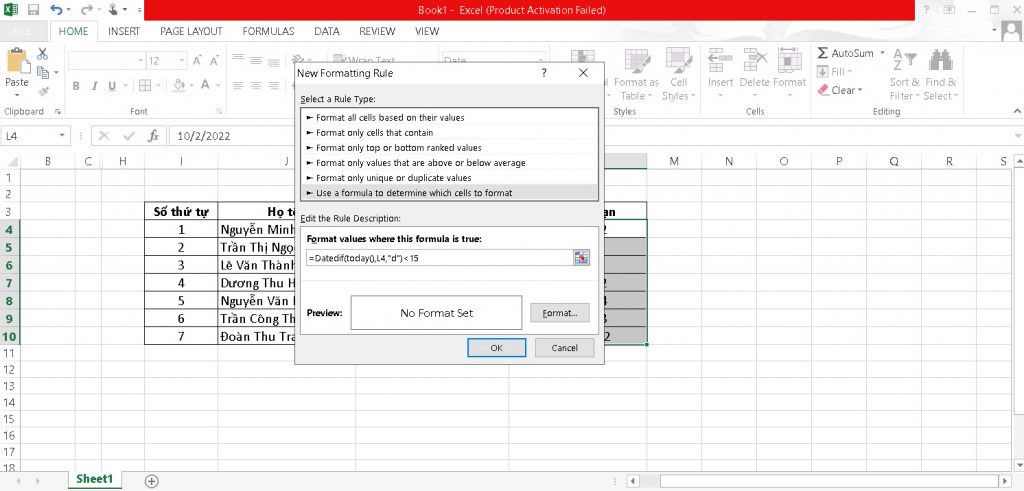Click the collapse dialog range selector icon
Screen dimensions: 1024x491
tap(581, 258)
